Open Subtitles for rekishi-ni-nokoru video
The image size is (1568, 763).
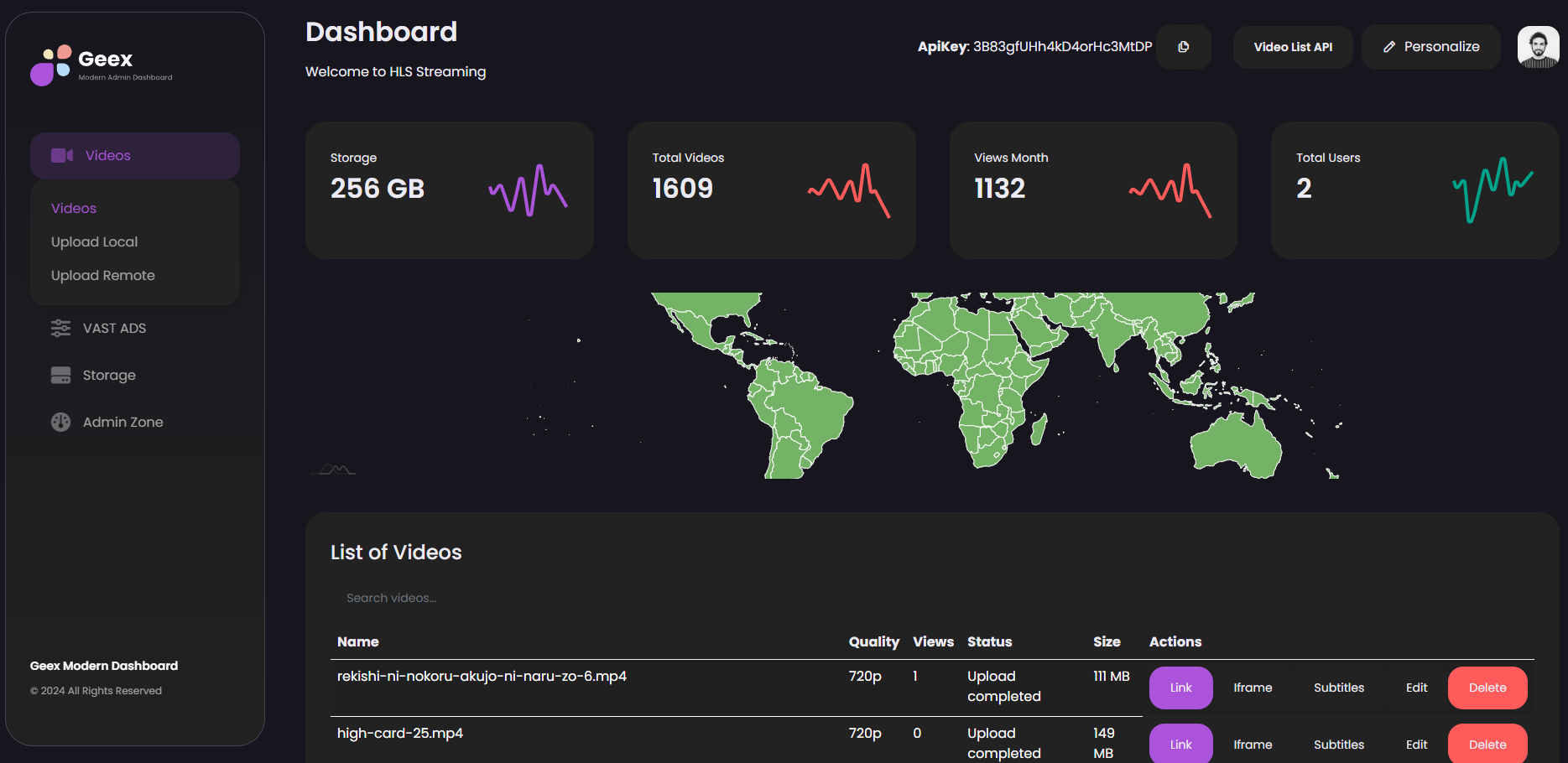[1339, 688]
